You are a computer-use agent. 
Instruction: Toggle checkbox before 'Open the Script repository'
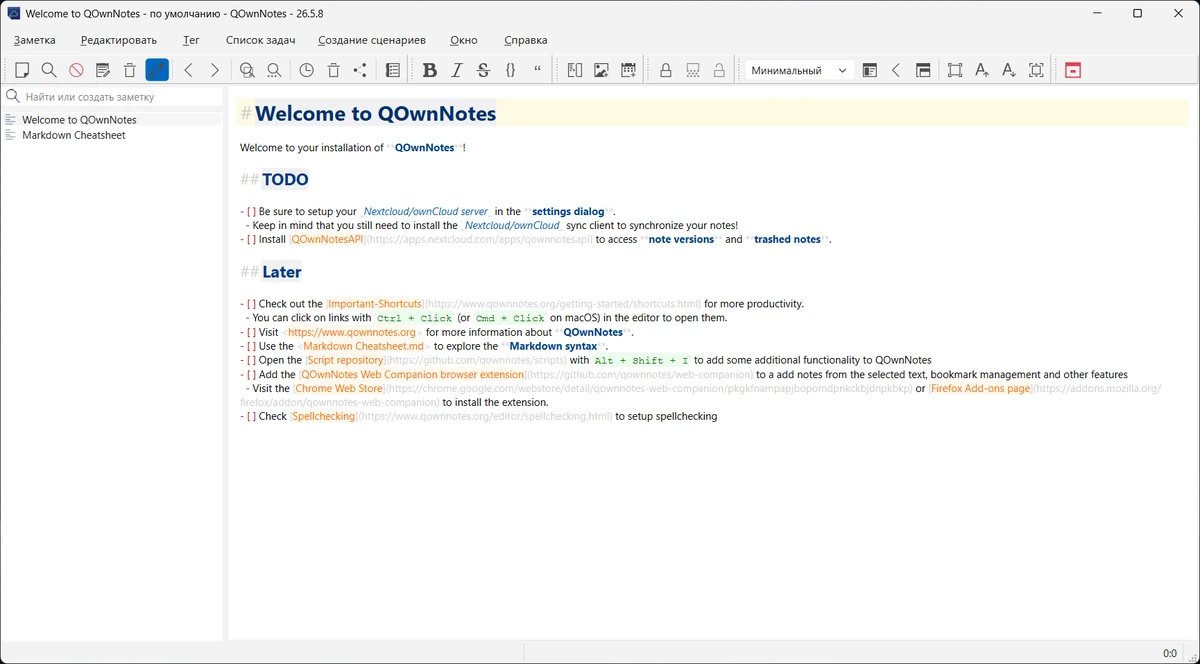[251, 360]
